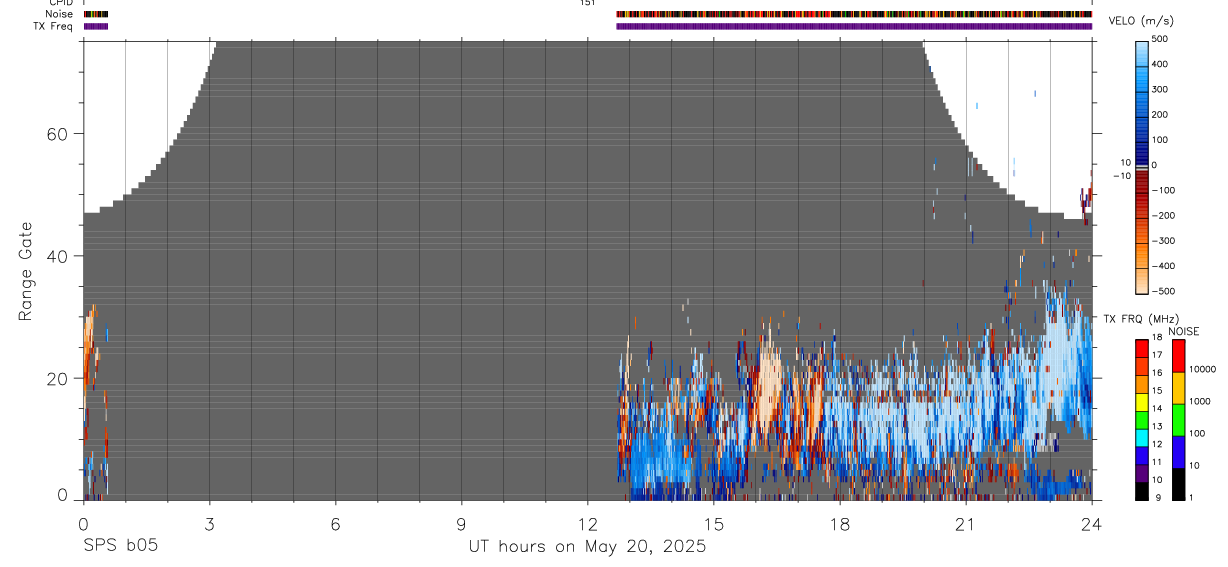Click range gate tick label 20
Viewport: 1228px width, 567px height.
tap(60, 379)
